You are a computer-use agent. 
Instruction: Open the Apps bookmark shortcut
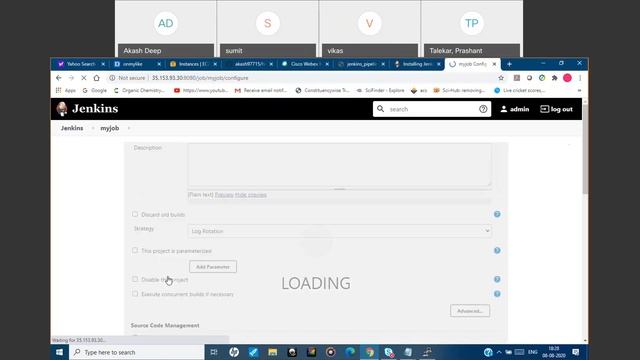[66, 90]
